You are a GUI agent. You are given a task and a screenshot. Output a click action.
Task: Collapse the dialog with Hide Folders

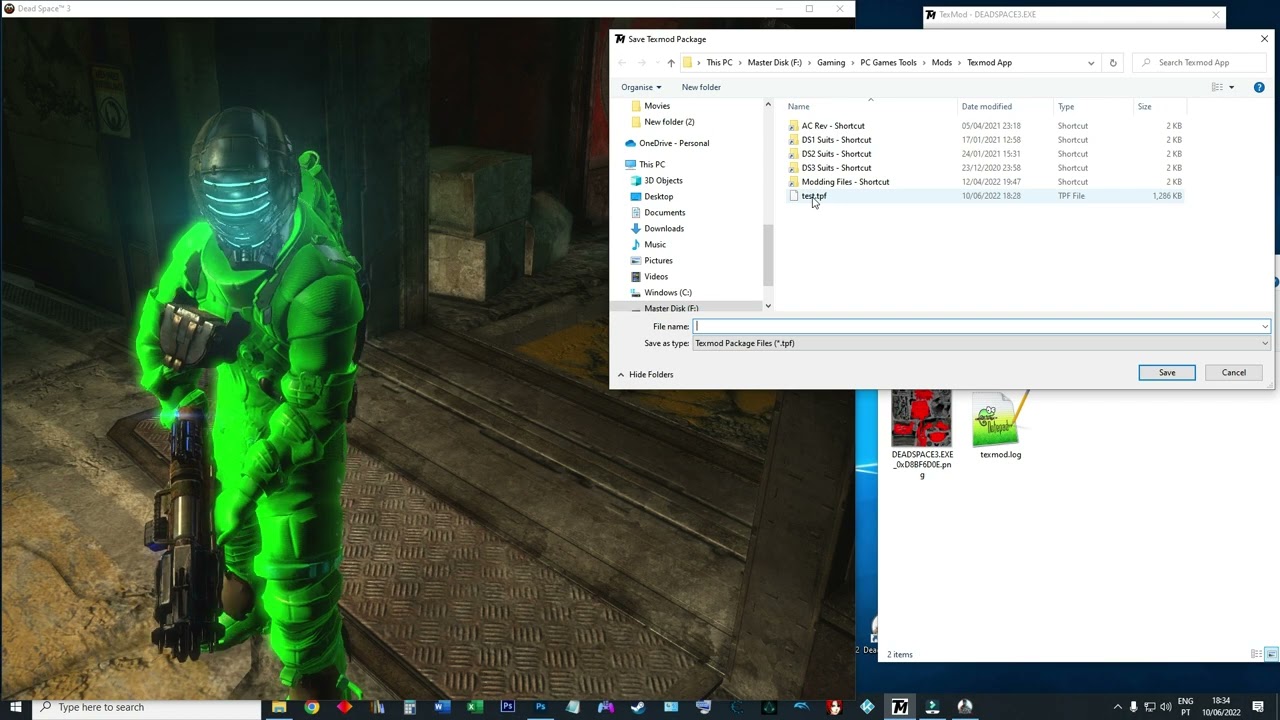pyautogui.click(x=645, y=374)
